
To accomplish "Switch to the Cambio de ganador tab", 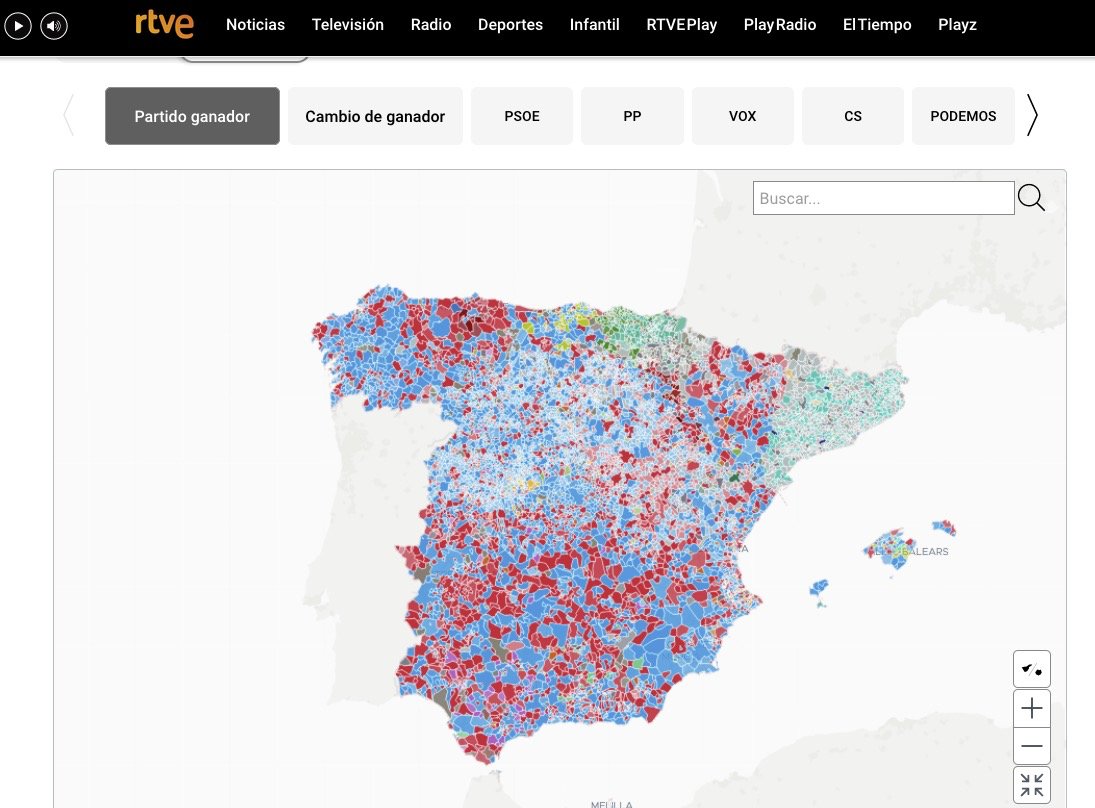I will point(374,116).
